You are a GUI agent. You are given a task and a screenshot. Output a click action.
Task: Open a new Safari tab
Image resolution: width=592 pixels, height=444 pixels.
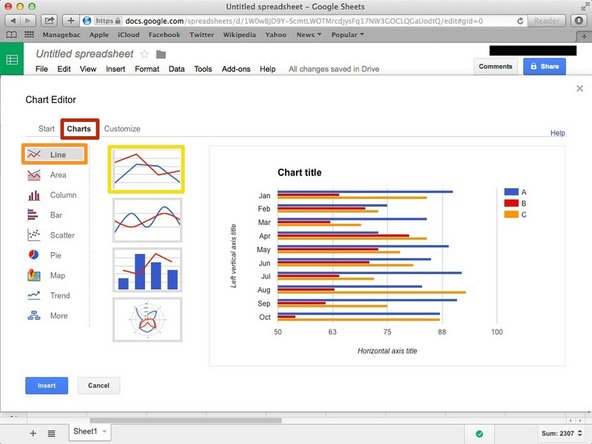pos(584,36)
